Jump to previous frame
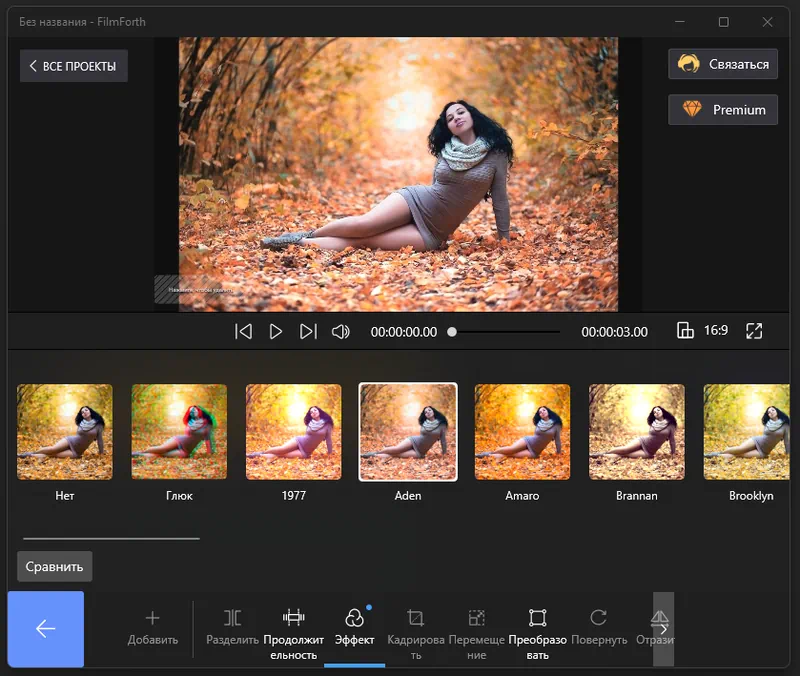This screenshot has width=800, height=676. 243,332
